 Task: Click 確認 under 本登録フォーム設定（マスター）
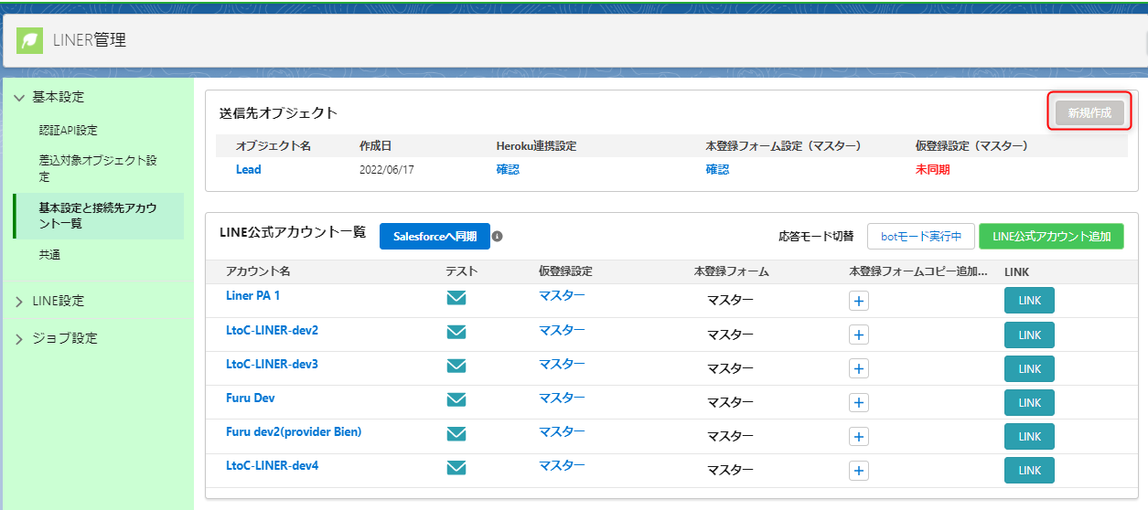[718, 169]
